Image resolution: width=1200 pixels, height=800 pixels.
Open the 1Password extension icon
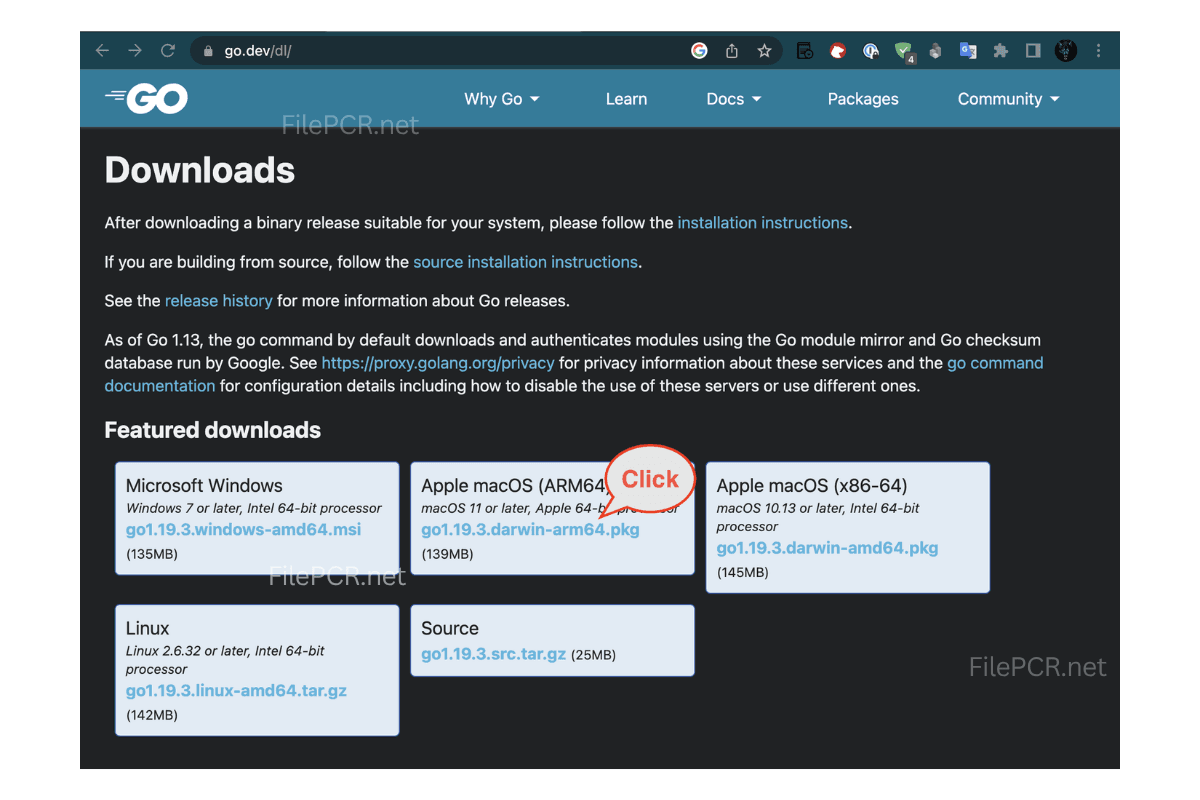coord(871,51)
